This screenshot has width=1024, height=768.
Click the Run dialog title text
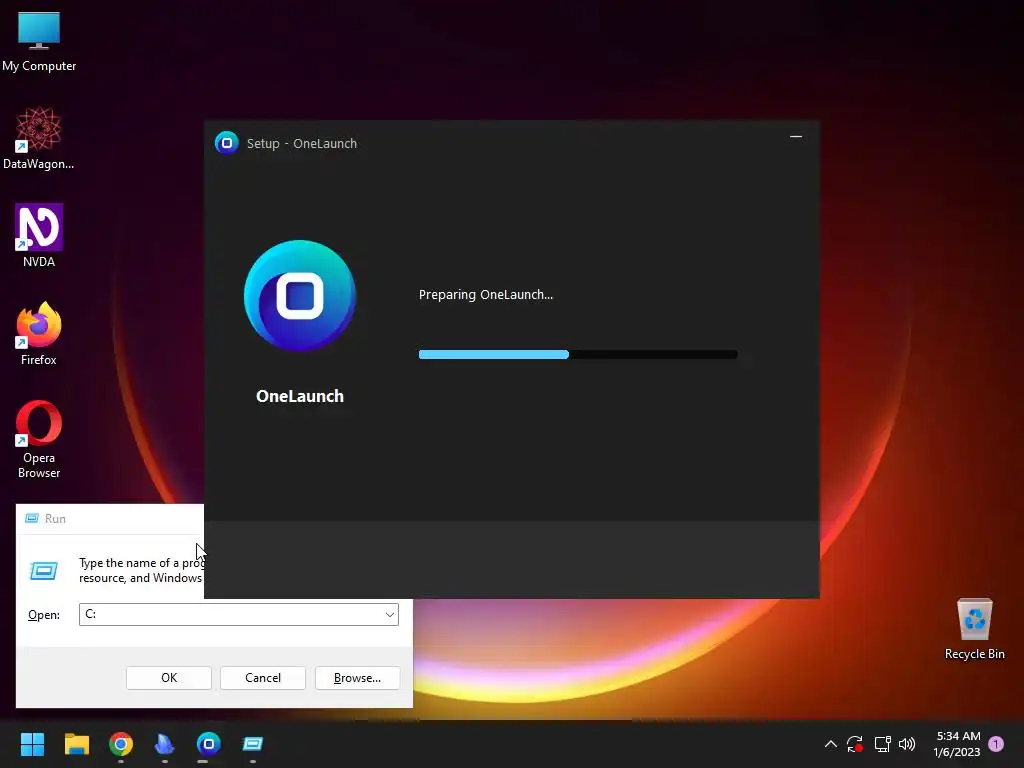coord(56,519)
